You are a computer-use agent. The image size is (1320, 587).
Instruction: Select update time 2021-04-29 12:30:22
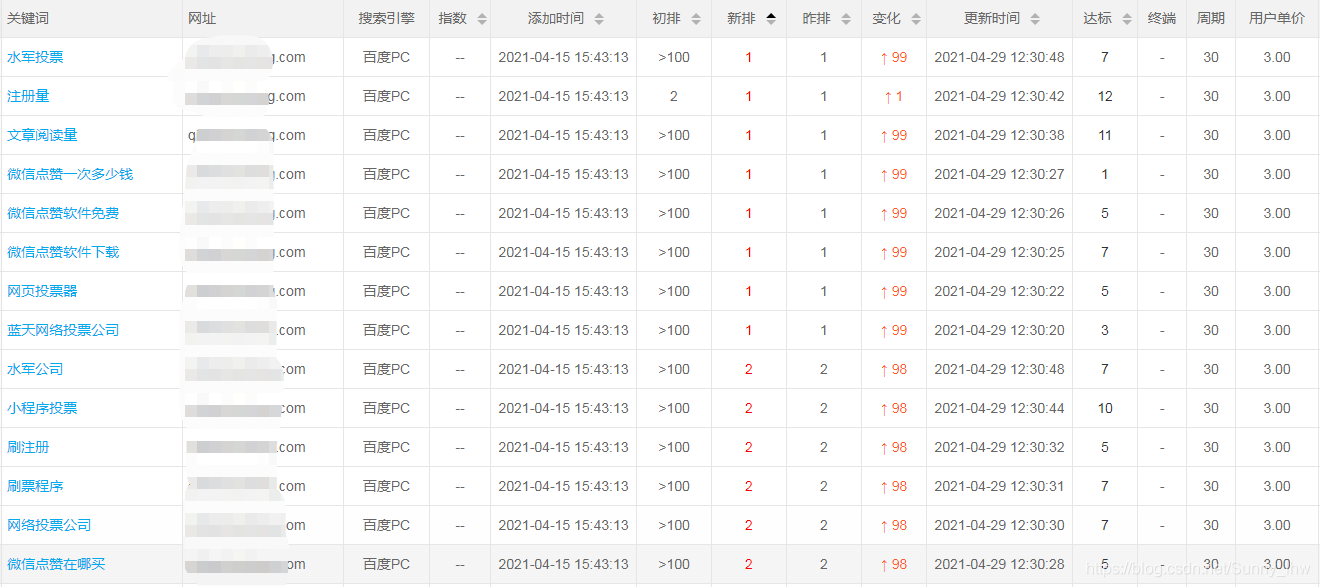[999, 291]
